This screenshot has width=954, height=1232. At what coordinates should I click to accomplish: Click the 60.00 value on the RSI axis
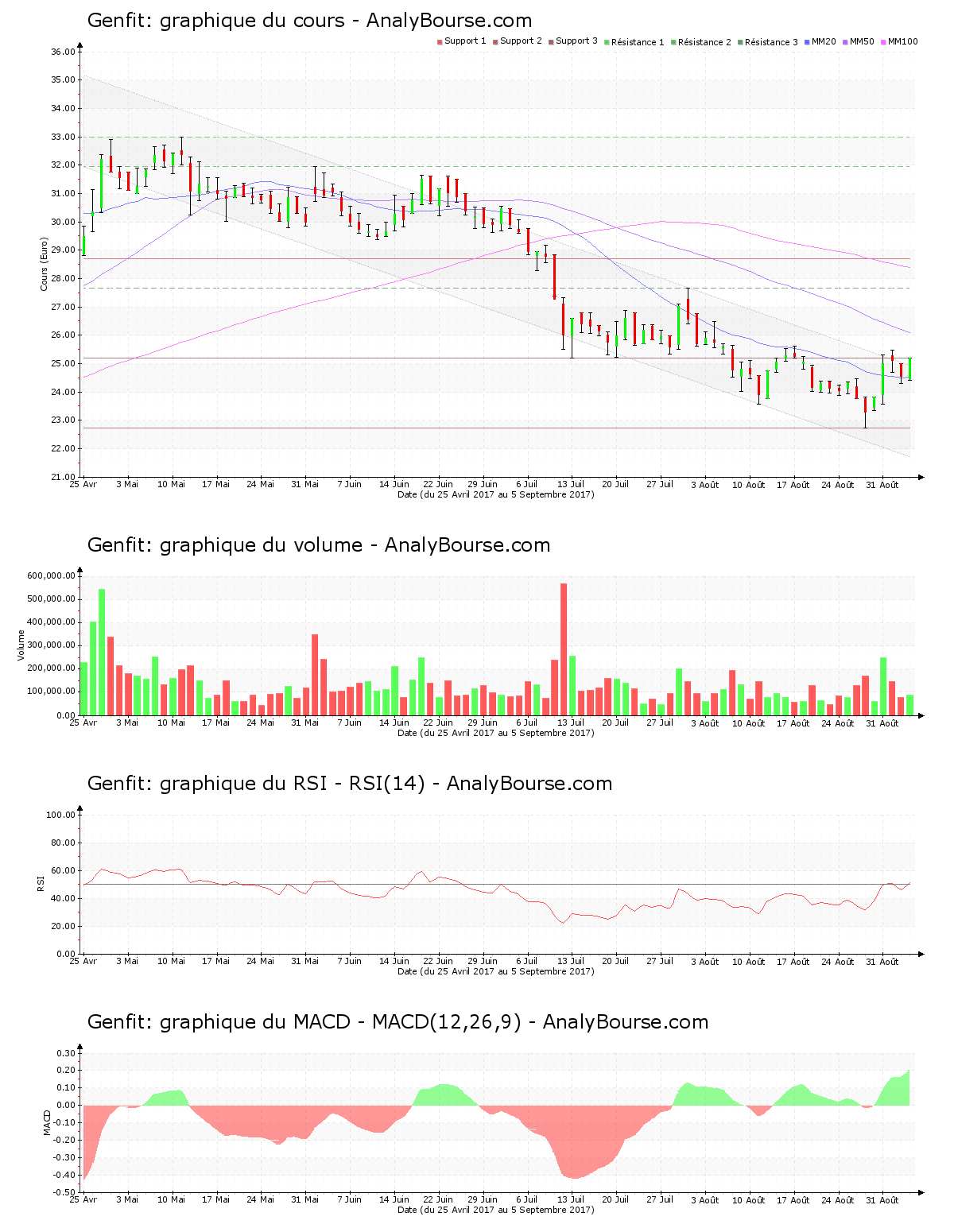tap(63, 870)
